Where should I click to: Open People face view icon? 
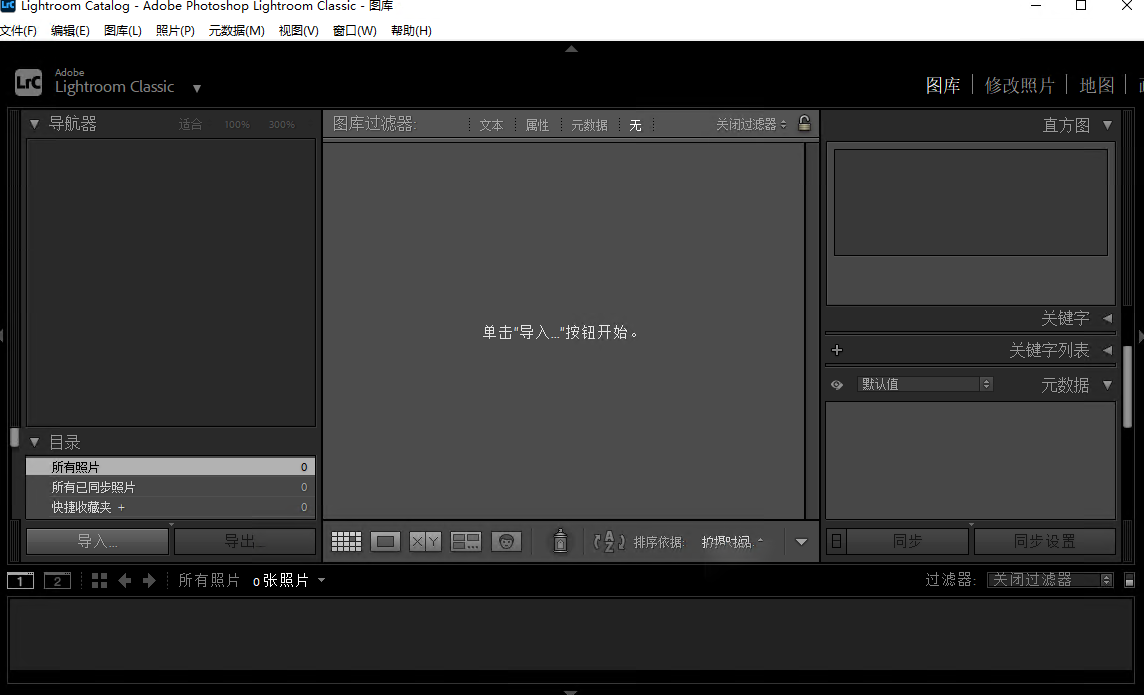click(506, 542)
